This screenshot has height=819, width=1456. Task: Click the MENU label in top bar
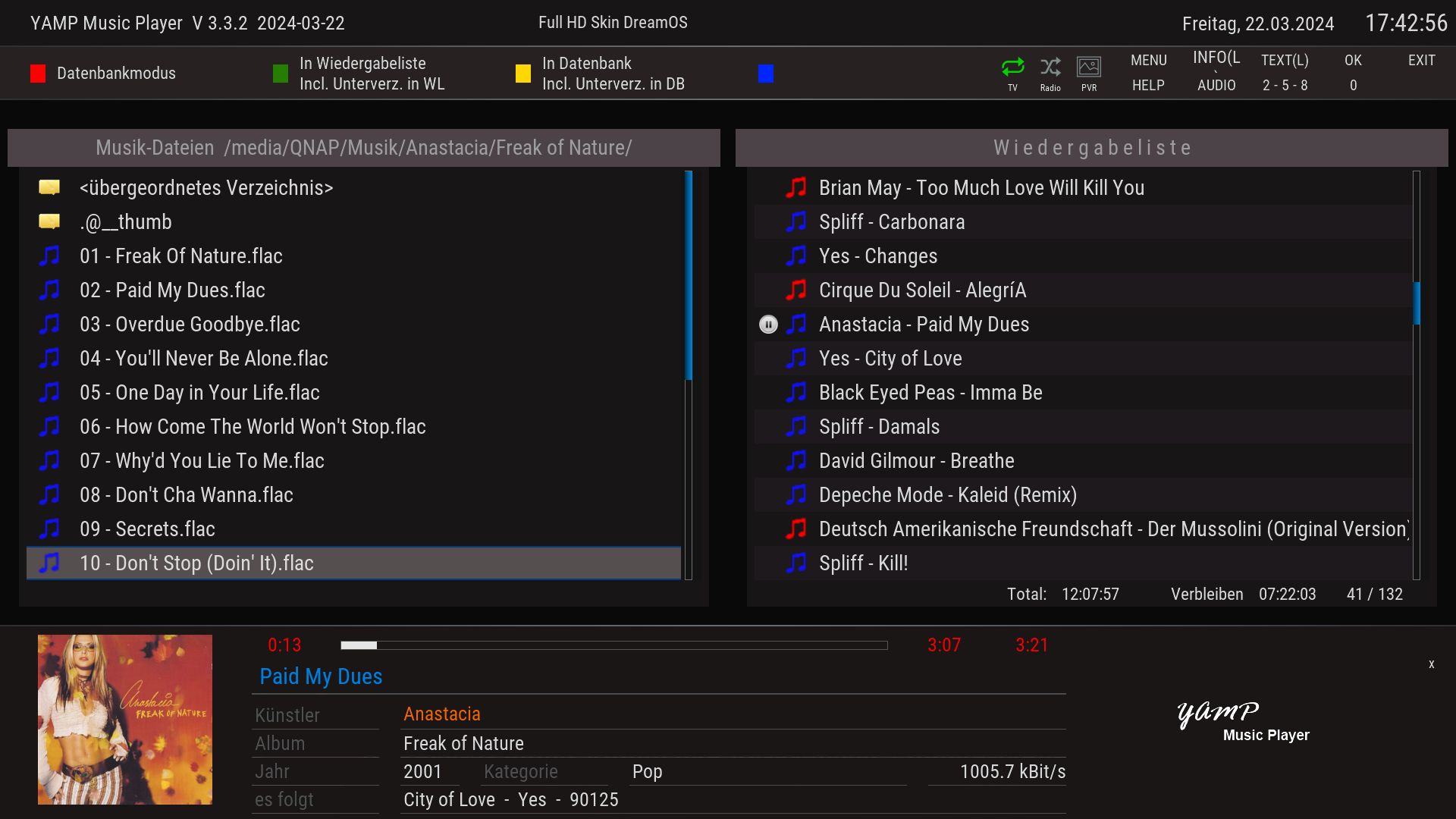[x=1148, y=61]
